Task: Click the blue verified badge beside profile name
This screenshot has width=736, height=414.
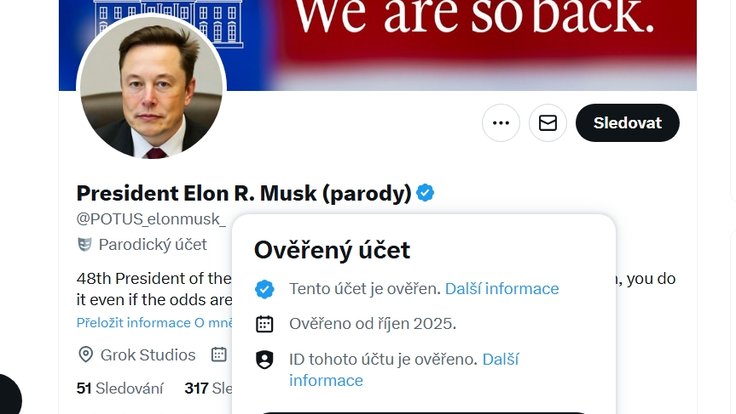Action: point(425,193)
